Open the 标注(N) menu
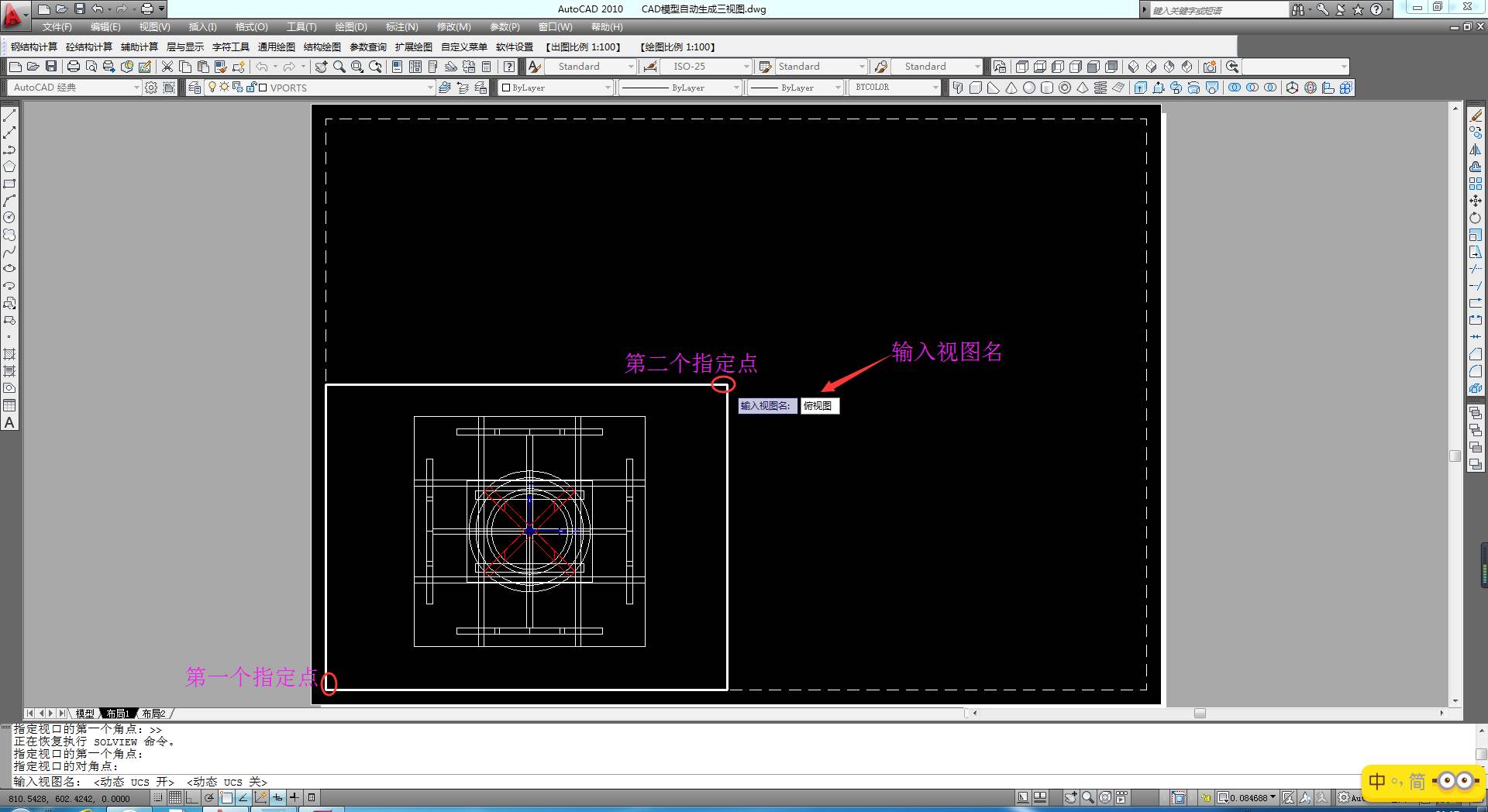1488x812 pixels. tap(402, 27)
